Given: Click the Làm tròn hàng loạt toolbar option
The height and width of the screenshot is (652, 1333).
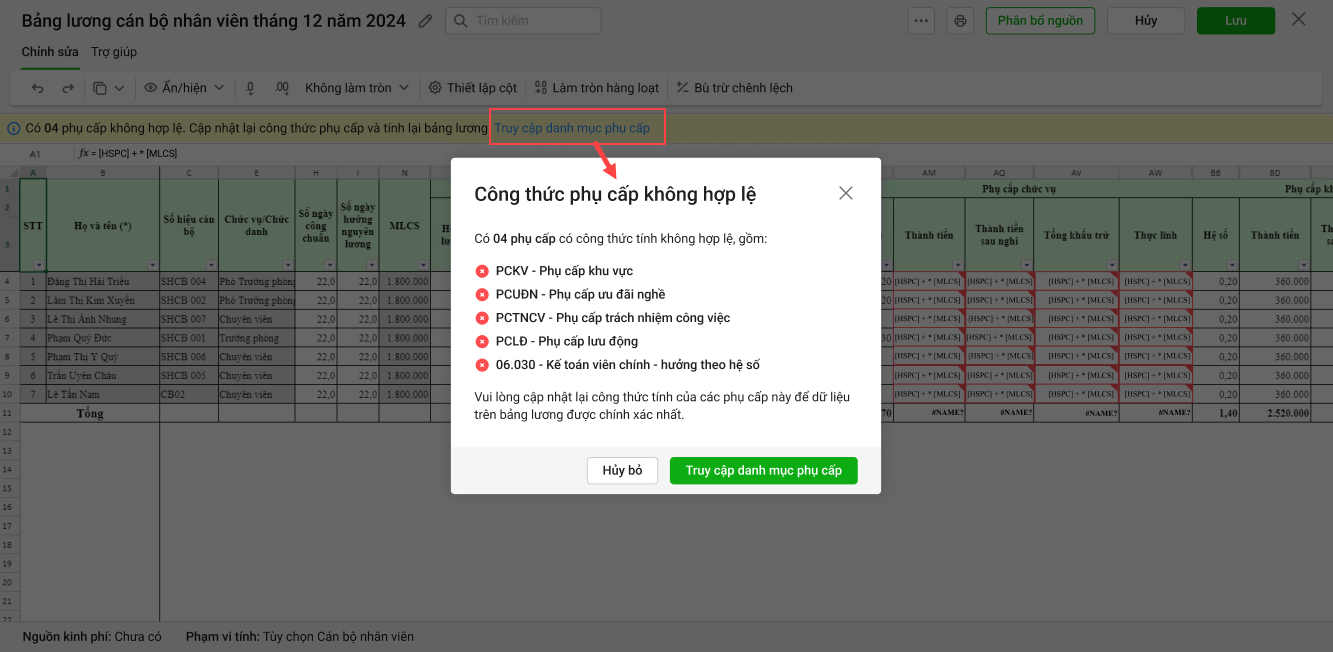Looking at the screenshot, I should (597, 88).
